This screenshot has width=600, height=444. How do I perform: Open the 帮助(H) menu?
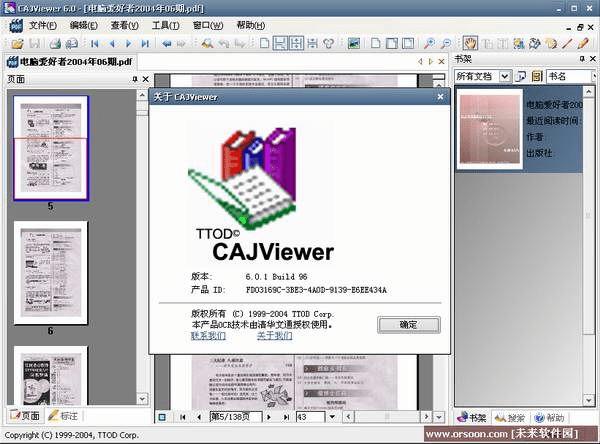point(251,26)
